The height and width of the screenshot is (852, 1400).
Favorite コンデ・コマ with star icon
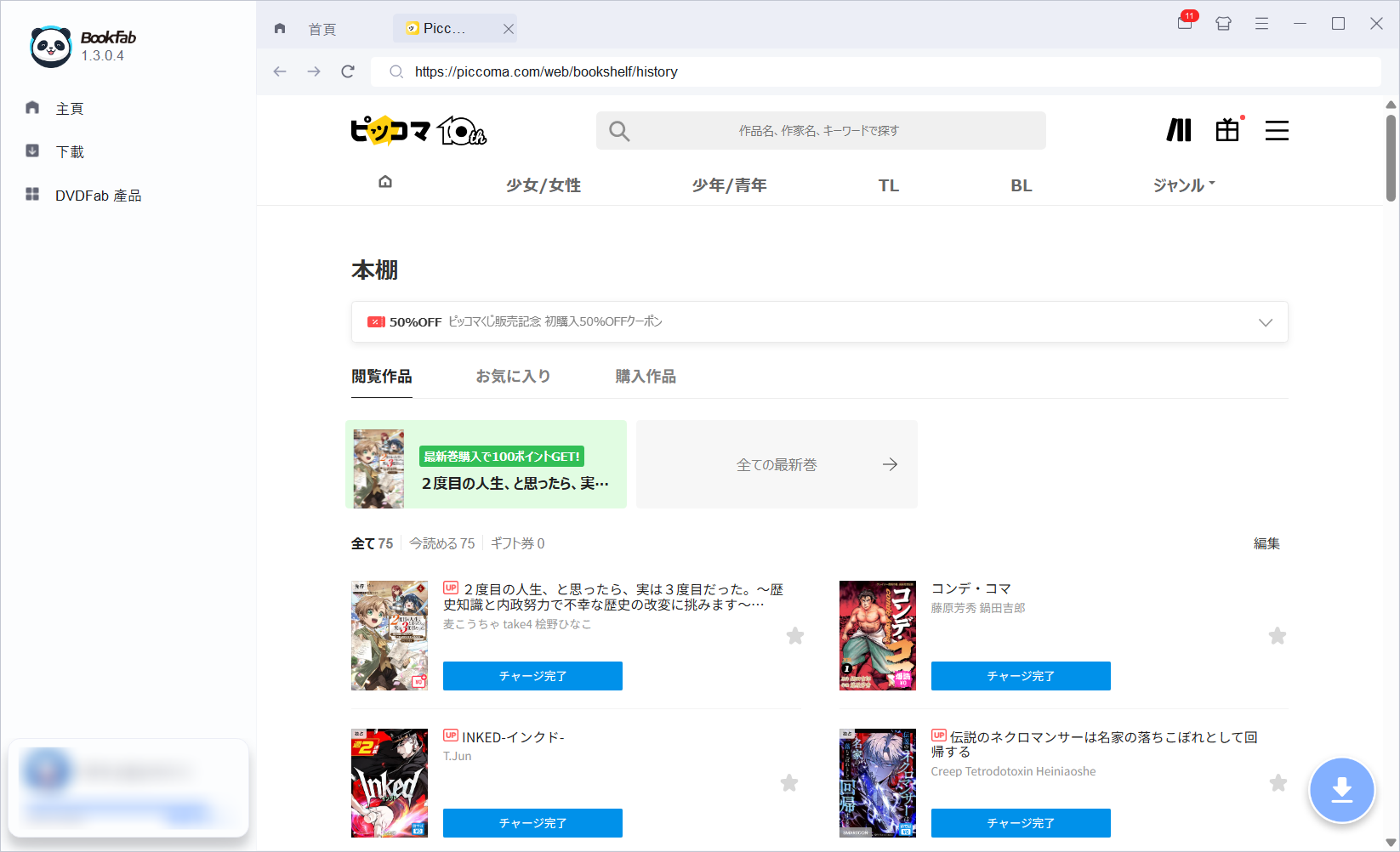tap(1278, 636)
